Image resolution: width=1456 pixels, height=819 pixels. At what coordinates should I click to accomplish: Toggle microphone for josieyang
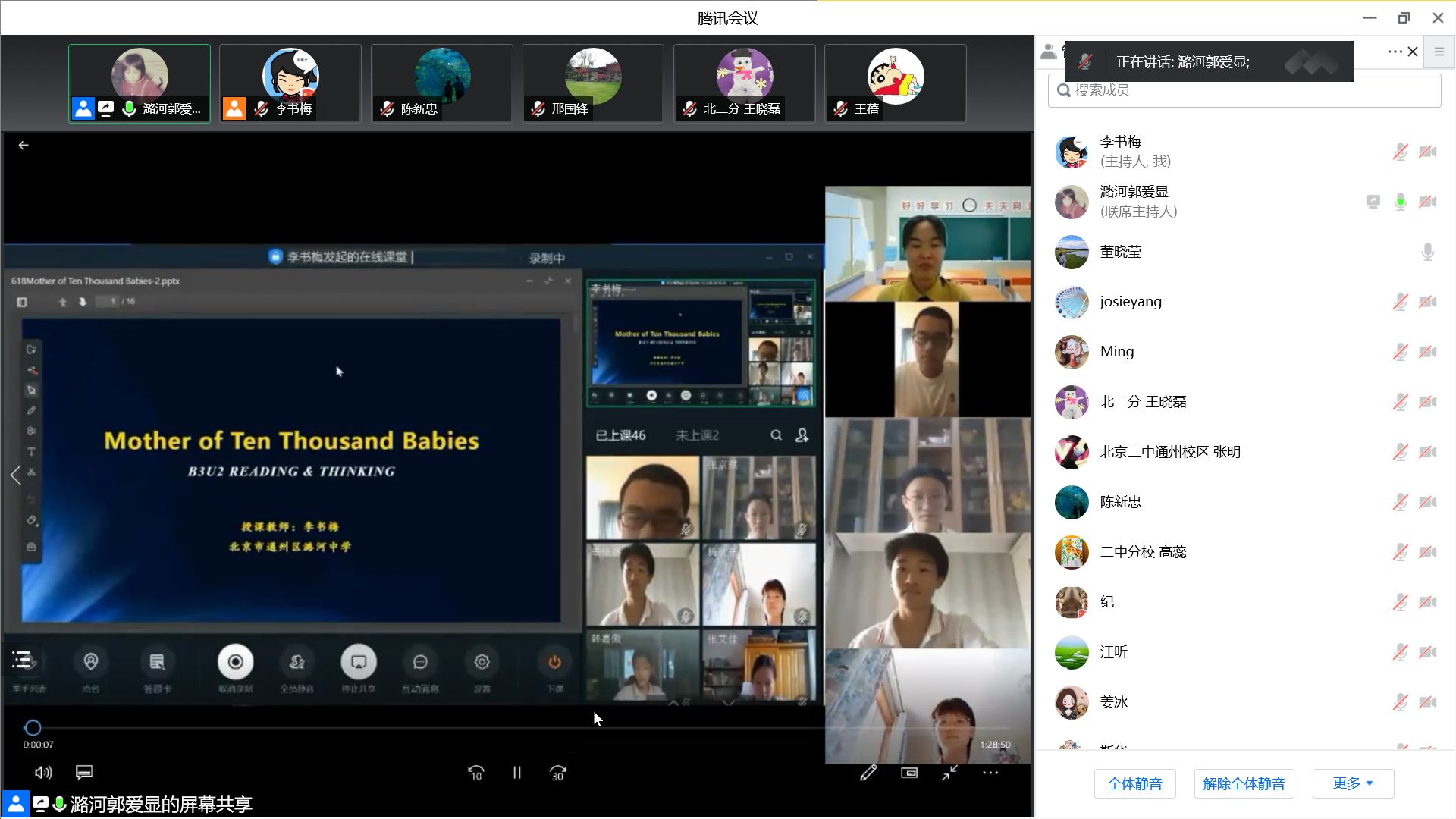click(1400, 302)
